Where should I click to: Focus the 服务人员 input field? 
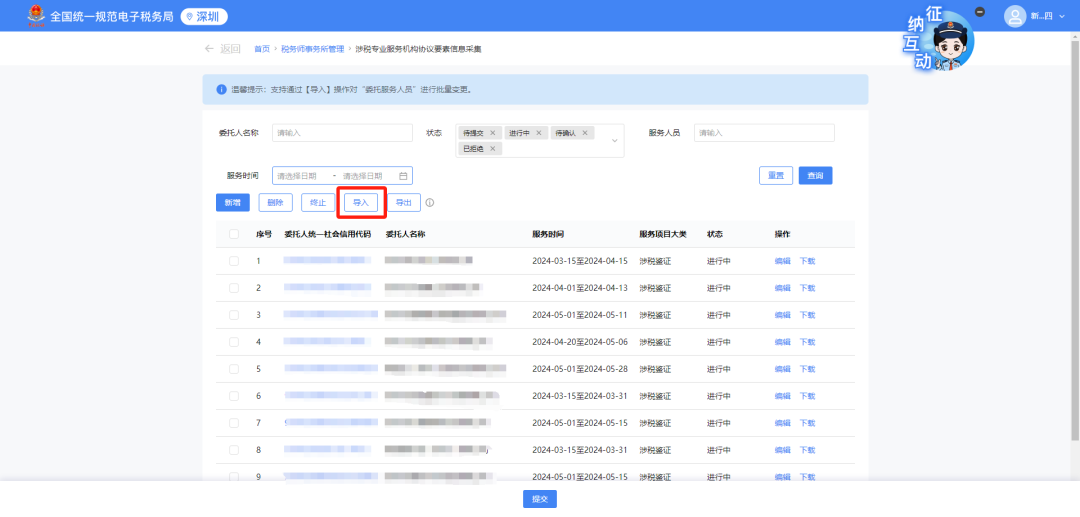click(764, 133)
